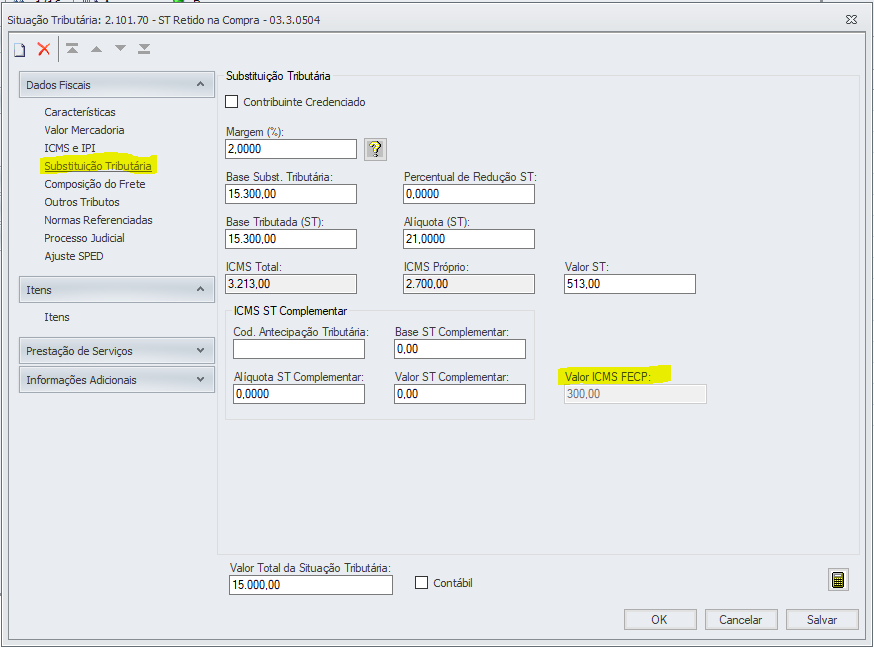The image size is (874, 649).
Task: Click the new record icon
Action: tap(19, 49)
